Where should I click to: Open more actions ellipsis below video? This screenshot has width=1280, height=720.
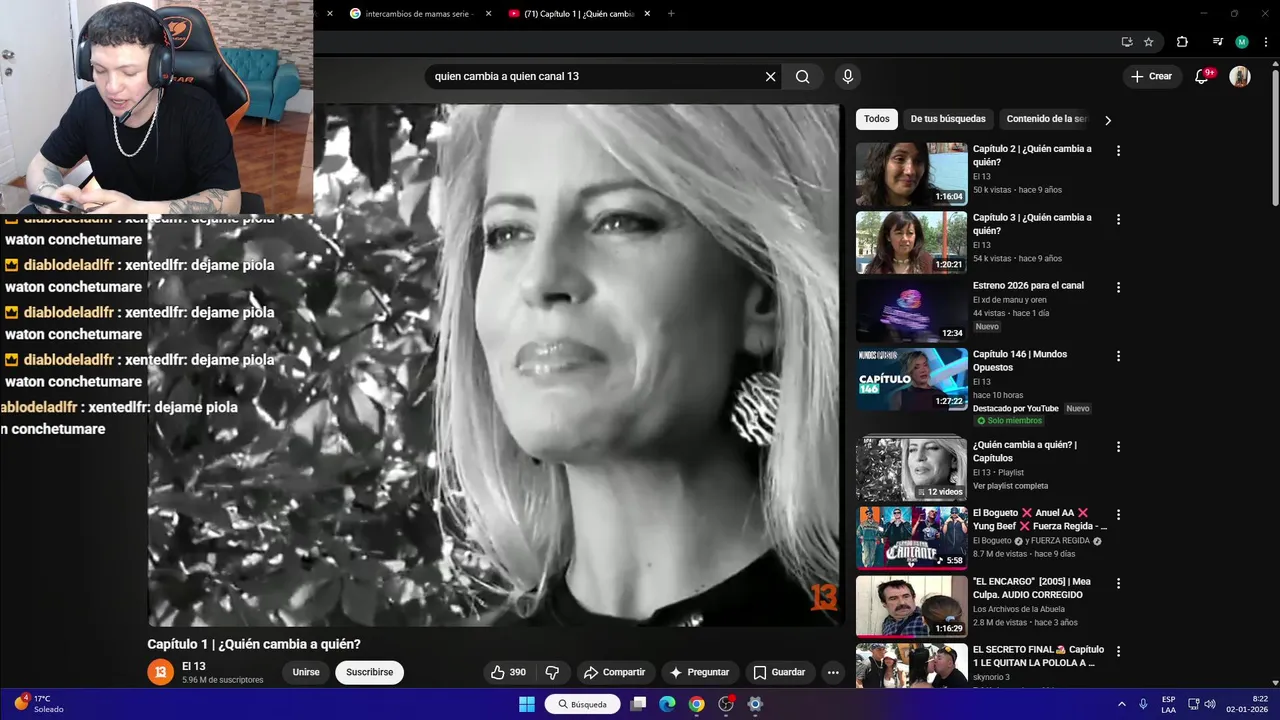click(833, 672)
